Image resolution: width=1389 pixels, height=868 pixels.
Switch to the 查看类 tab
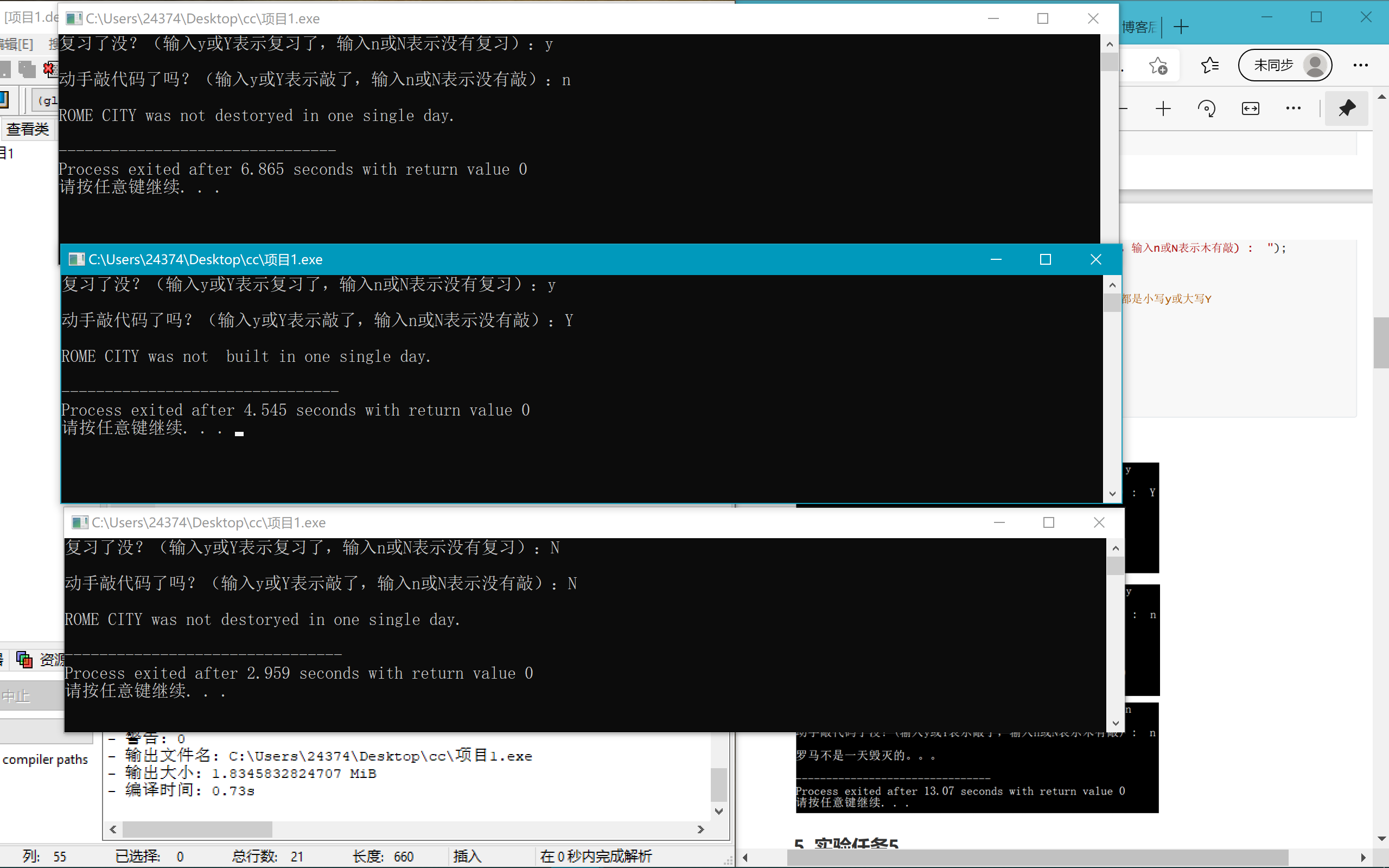tap(28, 129)
